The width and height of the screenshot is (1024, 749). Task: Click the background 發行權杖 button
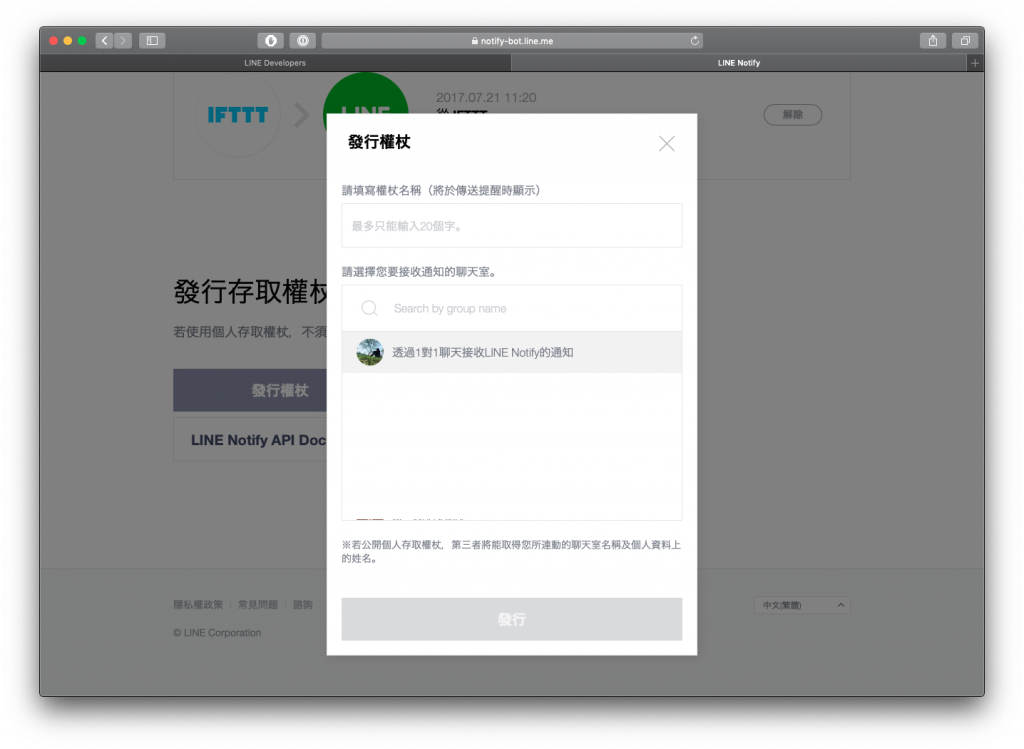[x=250, y=390]
